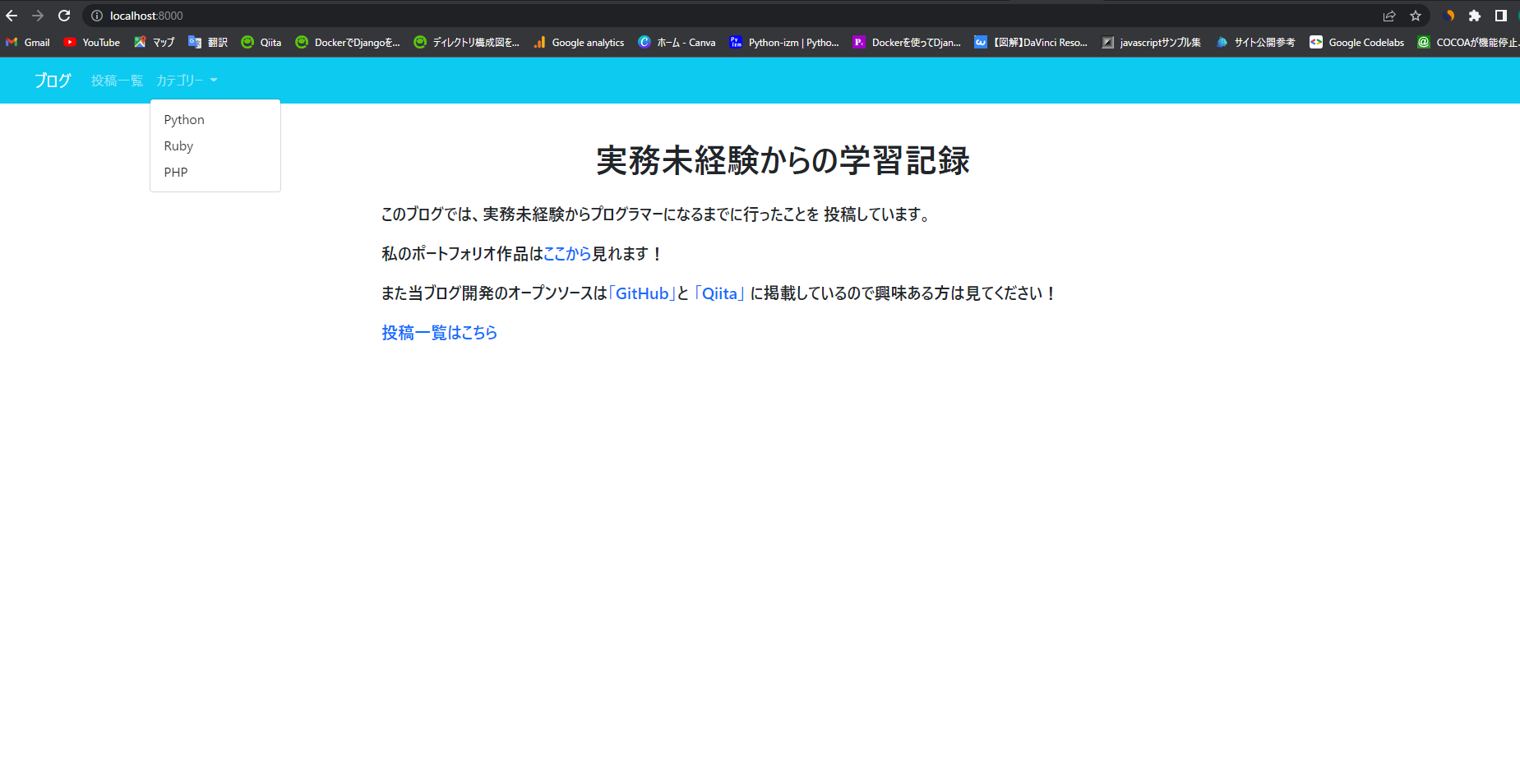The width and height of the screenshot is (1520, 784).
Task: Bookmark this page with the star icon
Action: (1416, 16)
